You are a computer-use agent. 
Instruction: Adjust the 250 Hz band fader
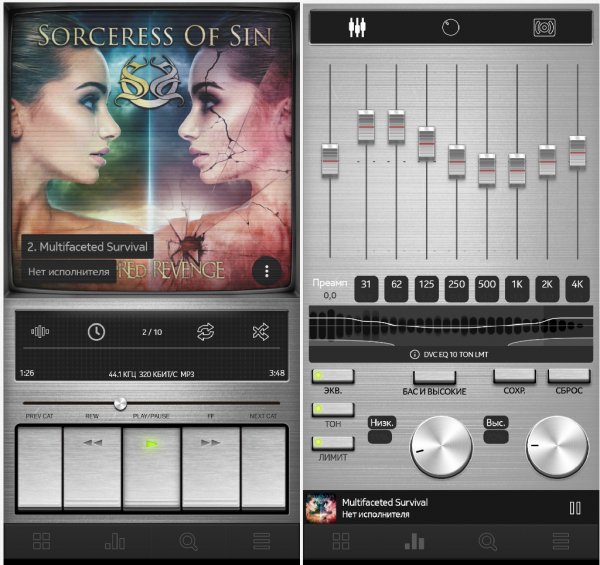click(457, 161)
